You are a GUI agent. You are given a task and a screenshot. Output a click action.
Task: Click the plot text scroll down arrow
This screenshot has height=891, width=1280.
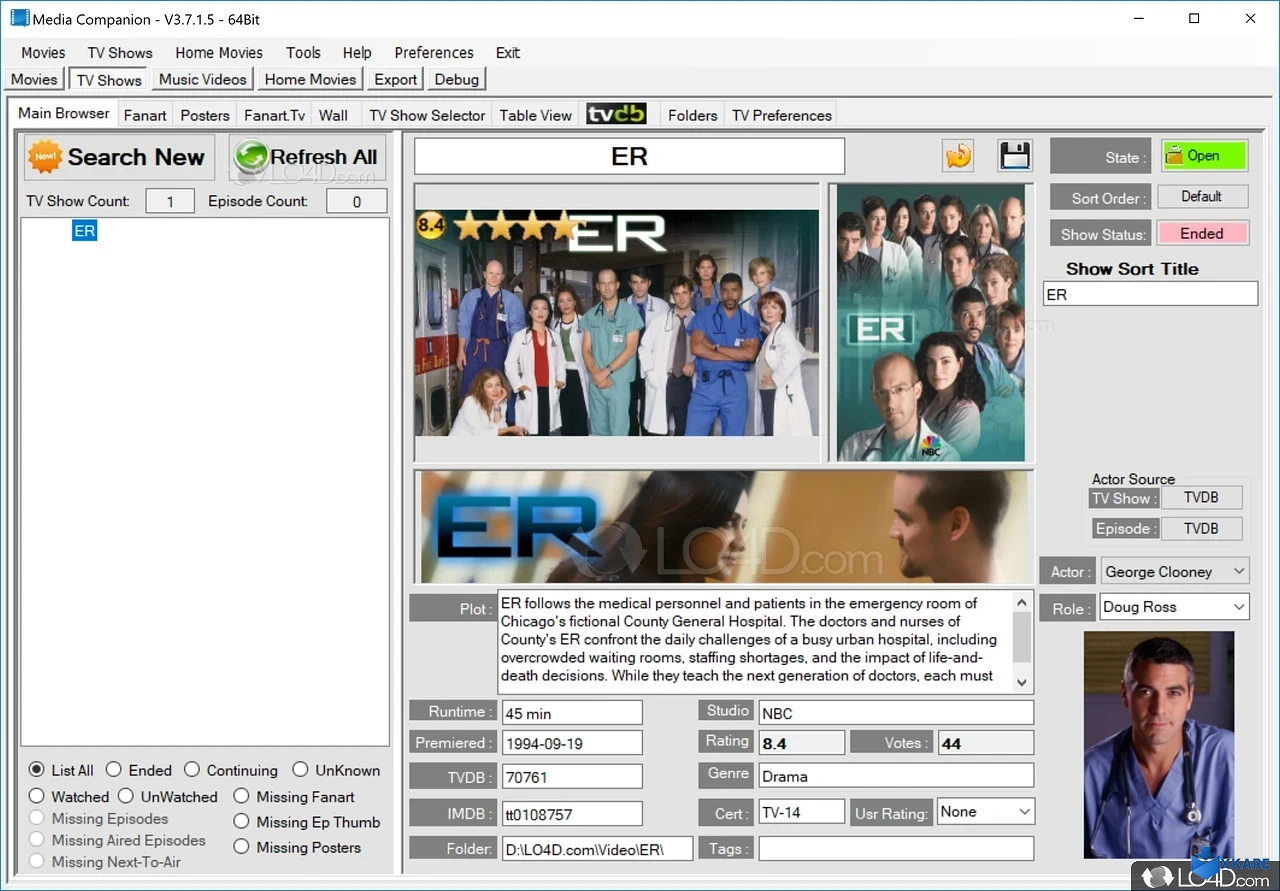(1022, 681)
